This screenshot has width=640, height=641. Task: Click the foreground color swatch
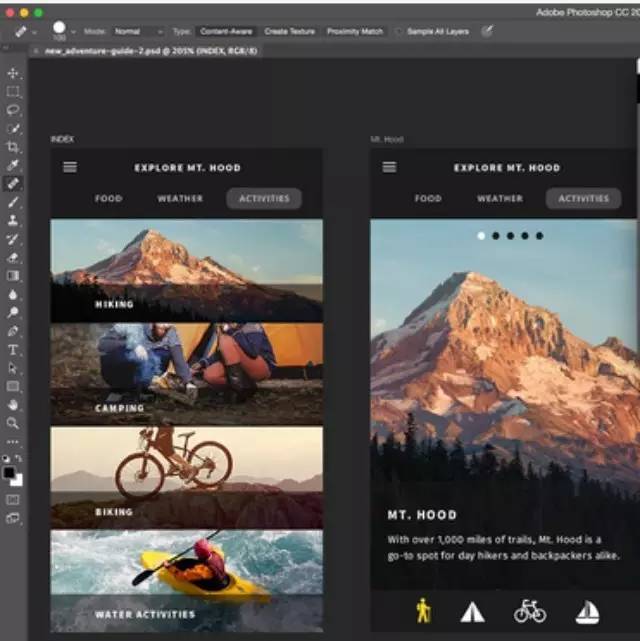(x=10, y=472)
